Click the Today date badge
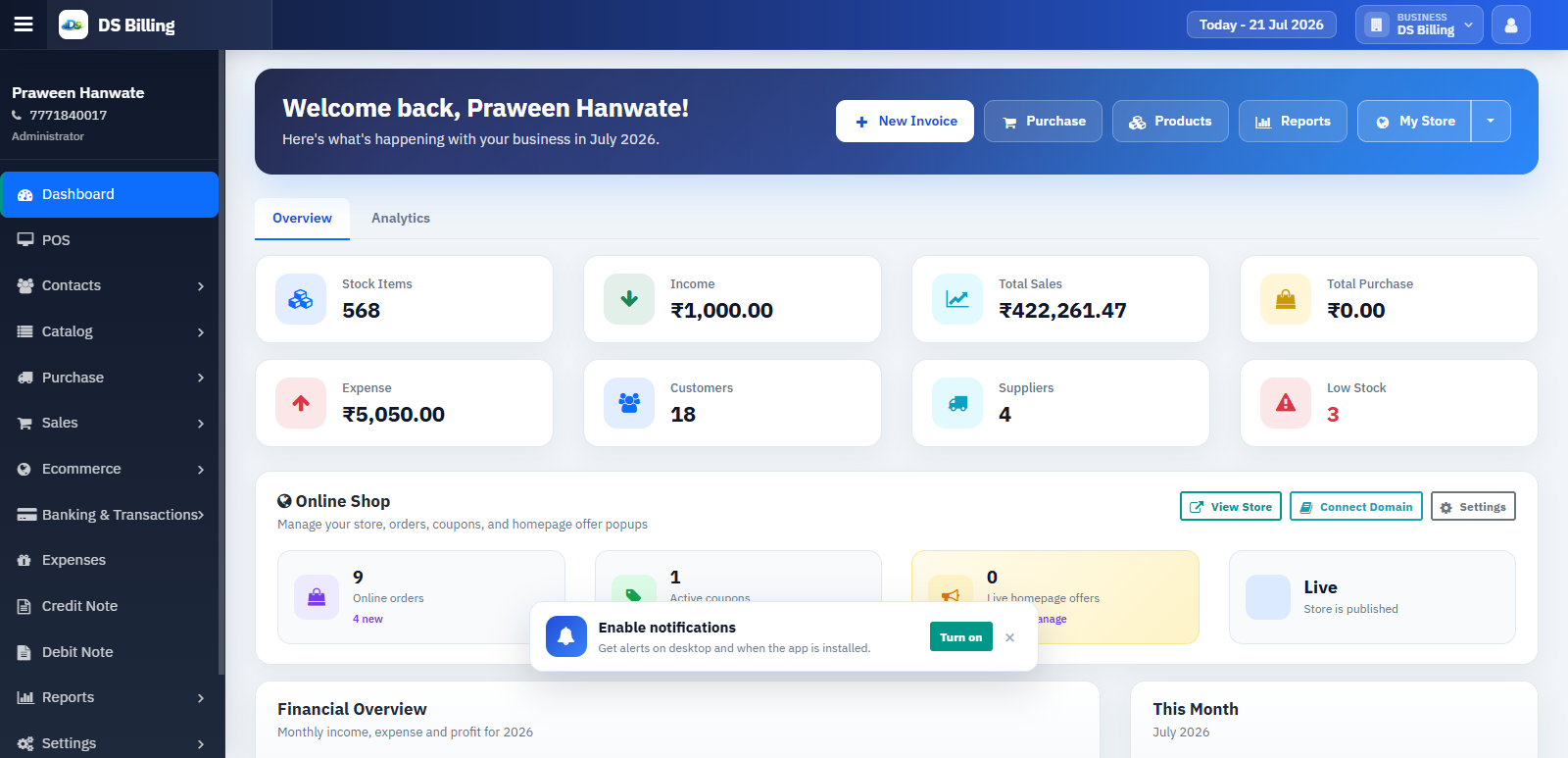The image size is (1568, 758). click(1261, 25)
